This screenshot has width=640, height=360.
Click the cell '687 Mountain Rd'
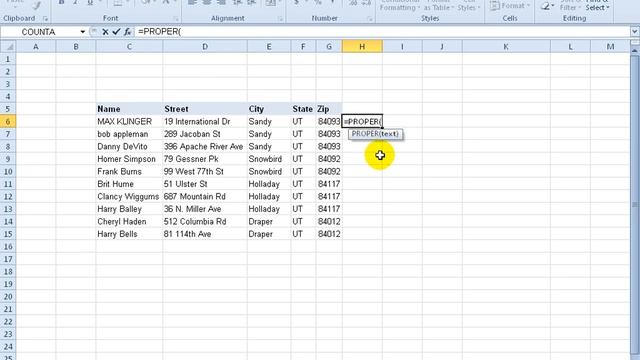pyautogui.click(x=205, y=197)
